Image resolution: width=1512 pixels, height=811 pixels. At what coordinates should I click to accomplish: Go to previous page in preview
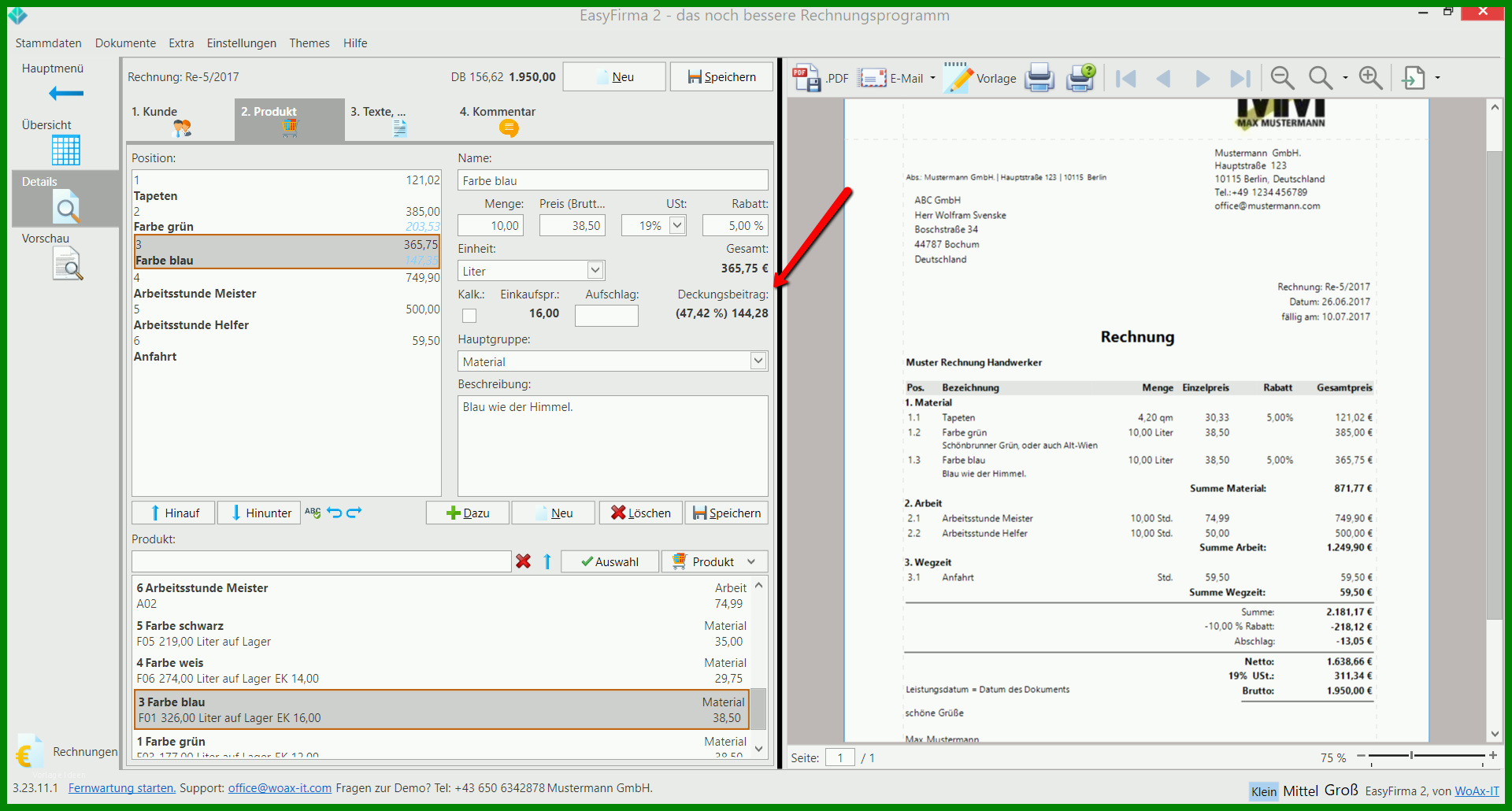[x=1163, y=78]
